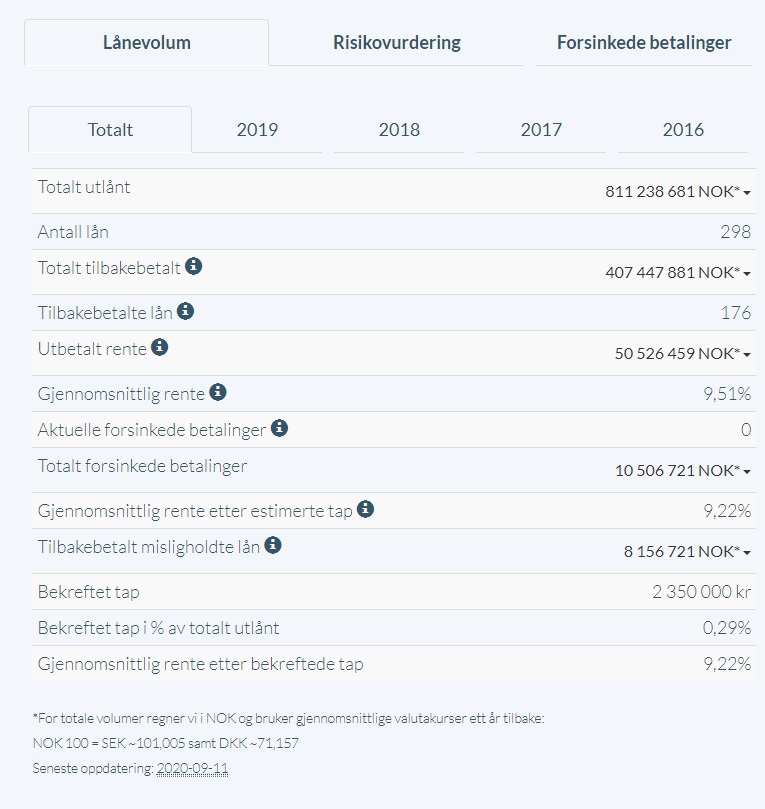This screenshot has width=765, height=809.
Task: Select the Lånevolum tab
Action: [147, 43]
